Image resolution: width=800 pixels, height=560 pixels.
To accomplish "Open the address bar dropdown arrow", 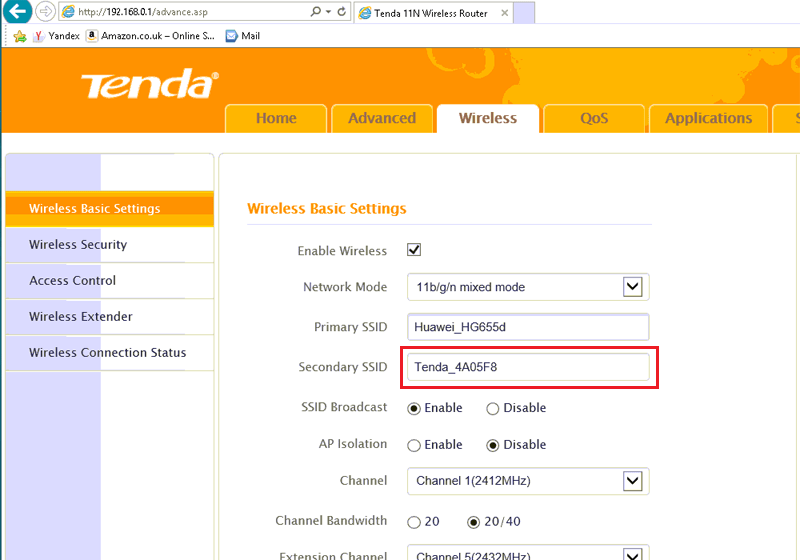I will click(x=329, y=12).
